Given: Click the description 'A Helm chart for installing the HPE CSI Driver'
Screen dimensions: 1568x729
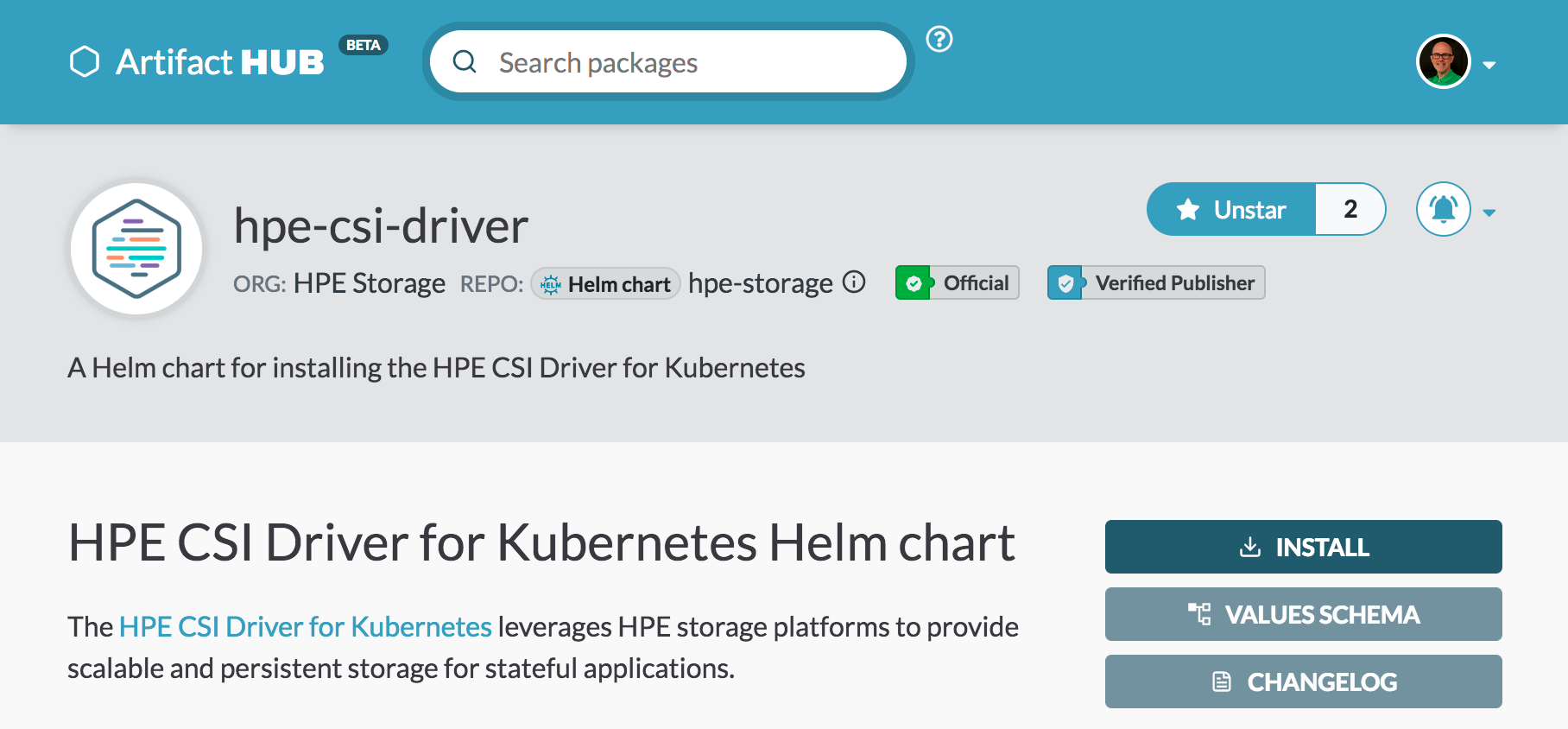Looking at the screenshot, I should (436, 368).
